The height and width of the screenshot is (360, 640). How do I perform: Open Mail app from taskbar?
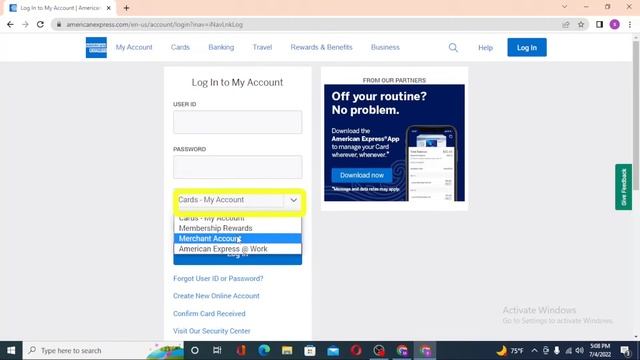click(x=333, y=351)
